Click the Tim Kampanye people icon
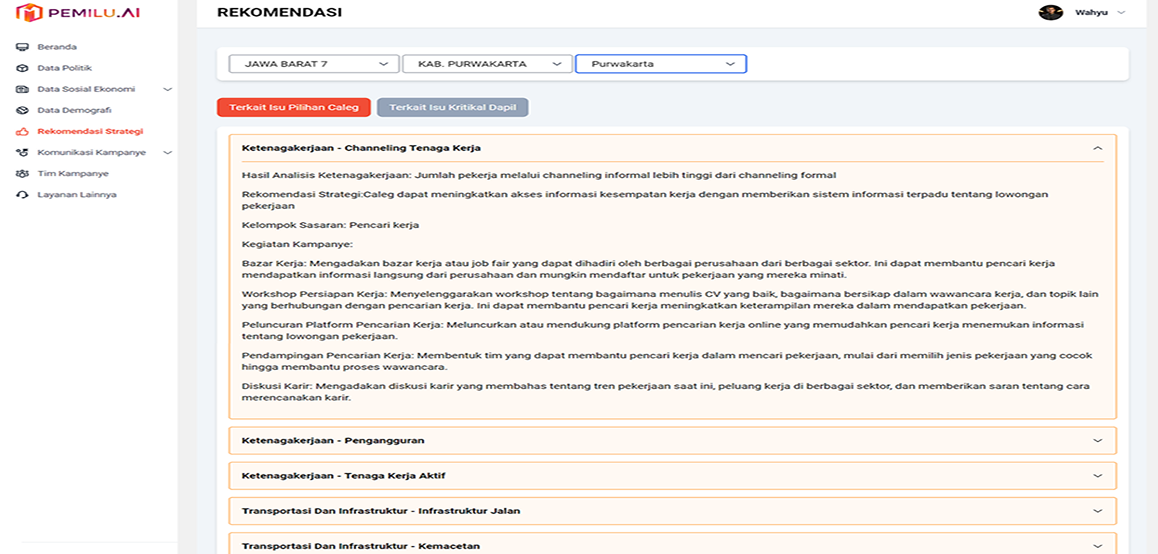The width and height of the screenshot is (1158, 554). tap(22, 173)
